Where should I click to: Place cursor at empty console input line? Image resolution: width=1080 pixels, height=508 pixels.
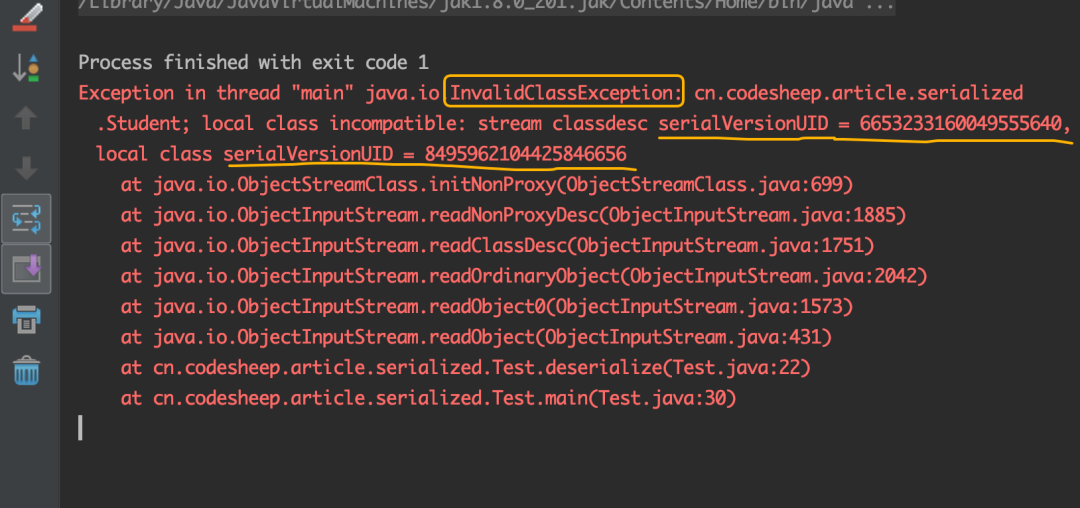pyautogui.click(x=81, y=427)
